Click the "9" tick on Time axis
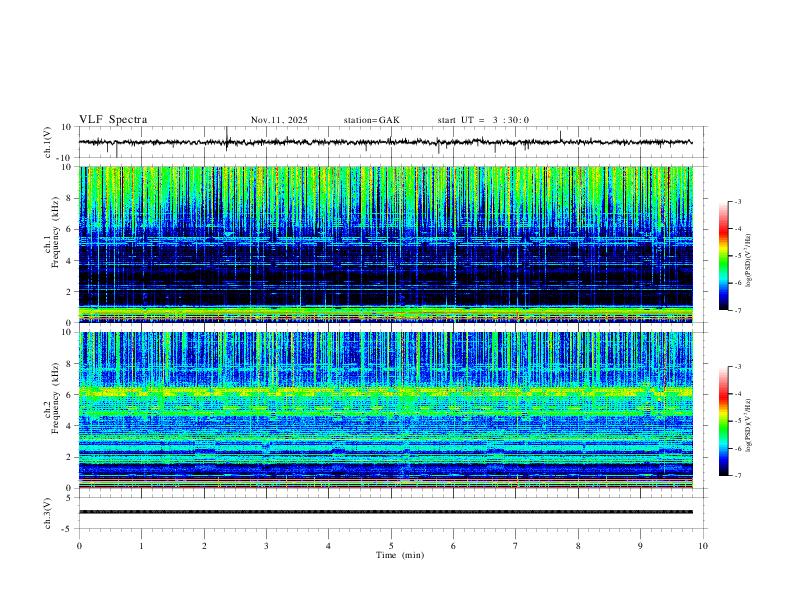 pos(640,546)
